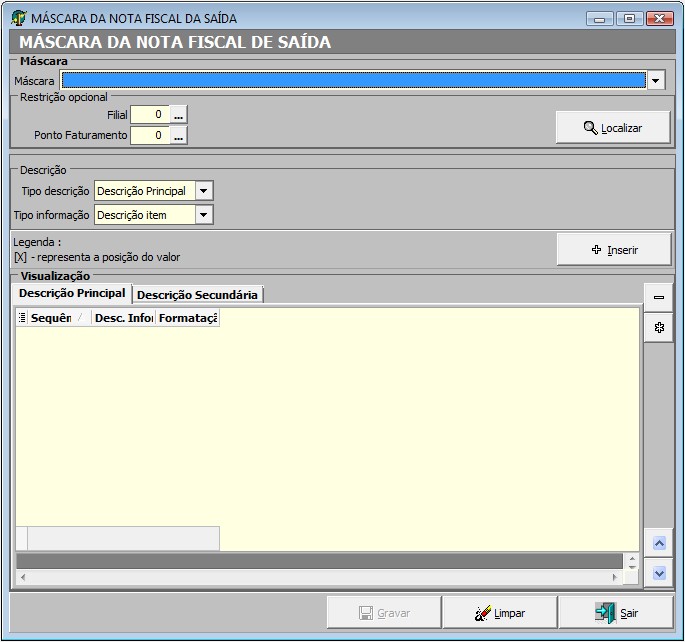Click into the Filial number field
This screenshot has width=685, height=642.
click(x=149, y=115)
